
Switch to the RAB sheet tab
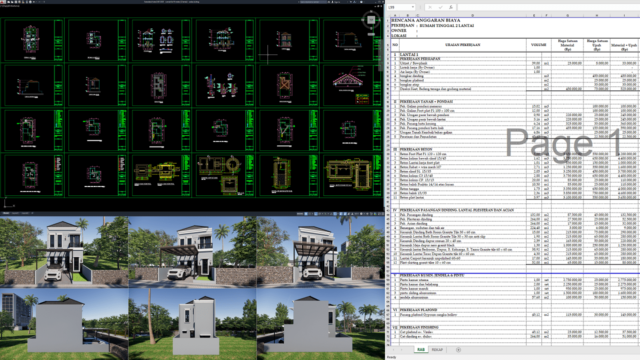point(421,350)
